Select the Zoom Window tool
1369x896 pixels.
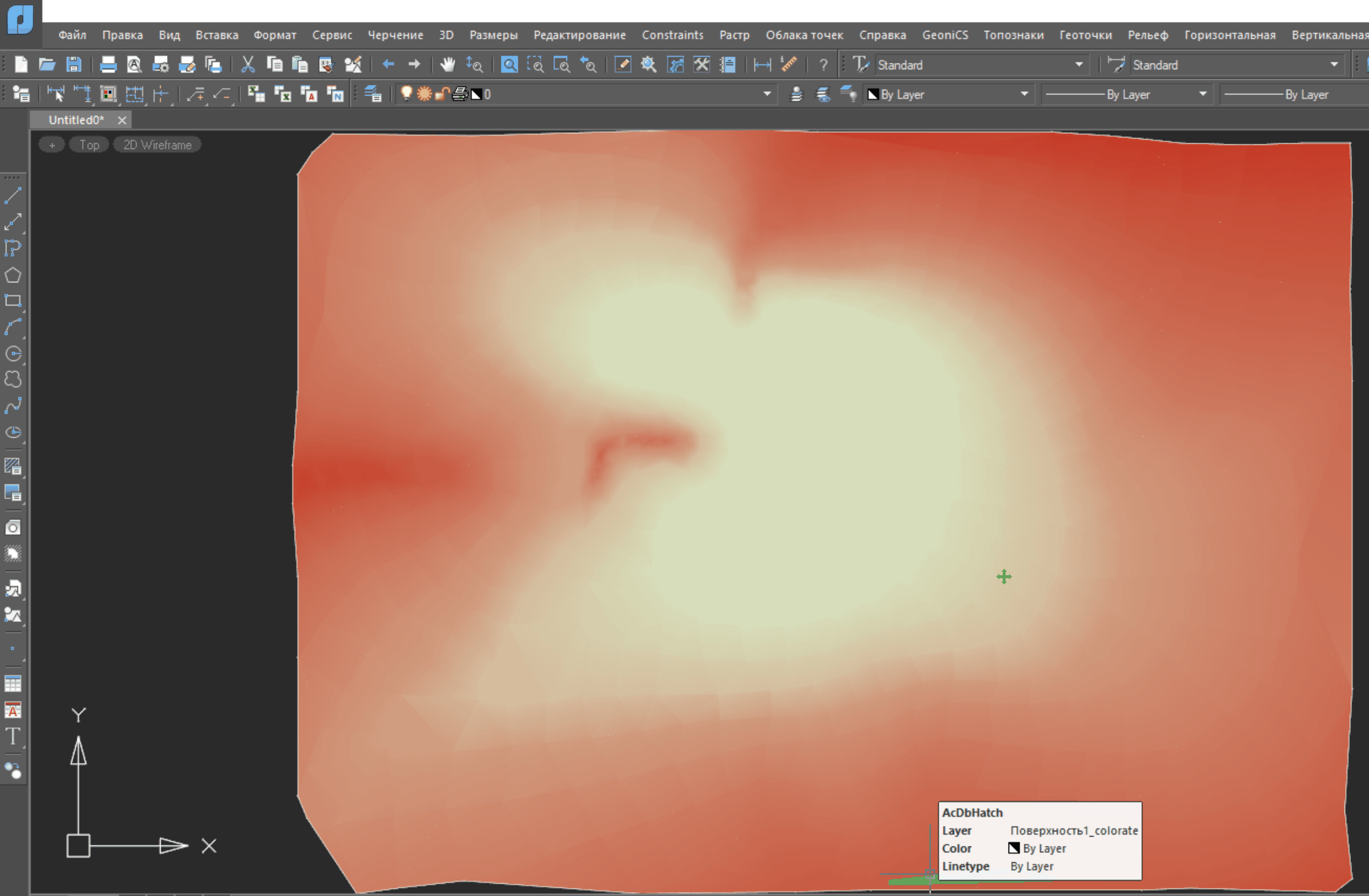[x=535, y=65]
